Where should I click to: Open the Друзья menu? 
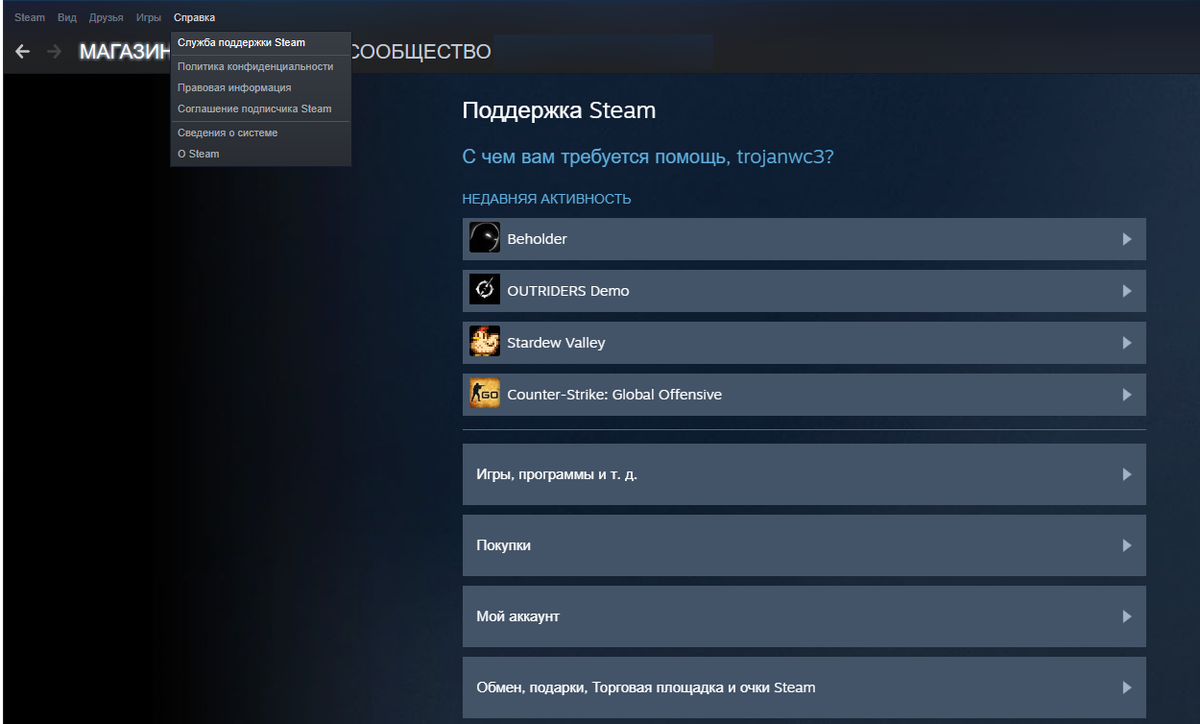(x=106, y=18)
